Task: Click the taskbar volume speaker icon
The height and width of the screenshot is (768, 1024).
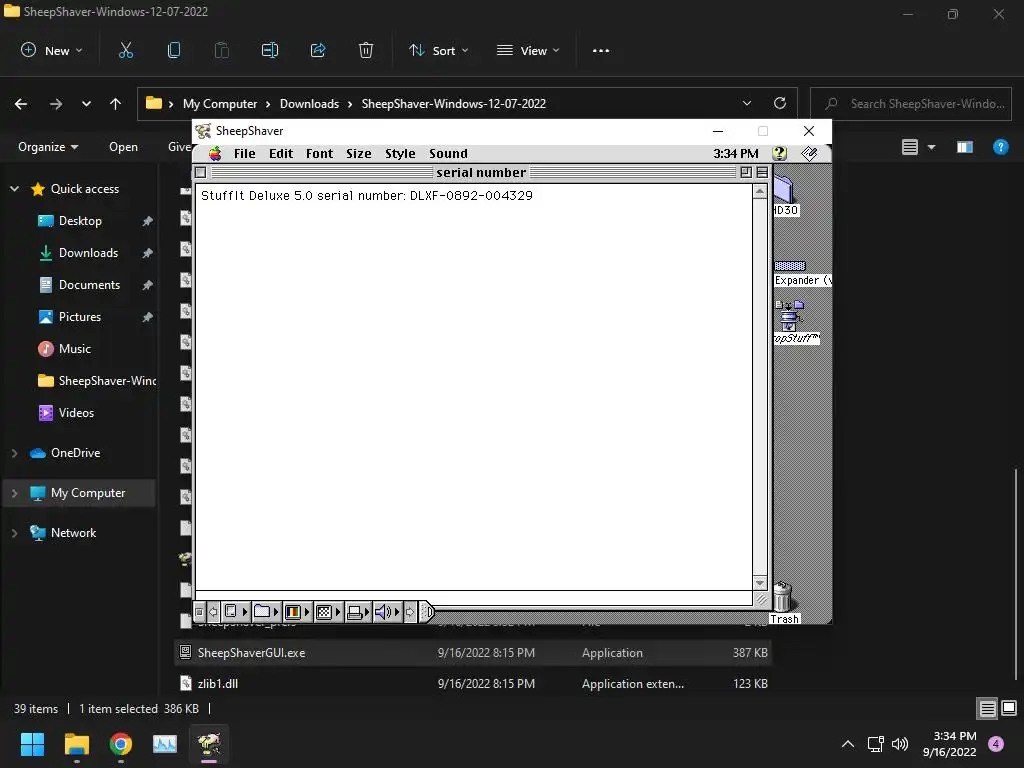Action: 900,744
